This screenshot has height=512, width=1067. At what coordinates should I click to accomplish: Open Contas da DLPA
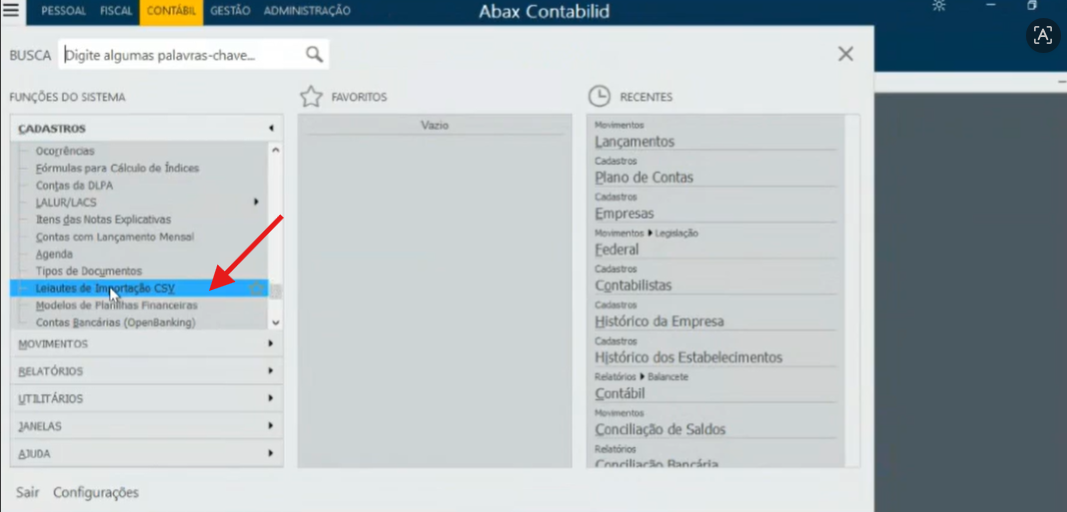click(74, 185)
